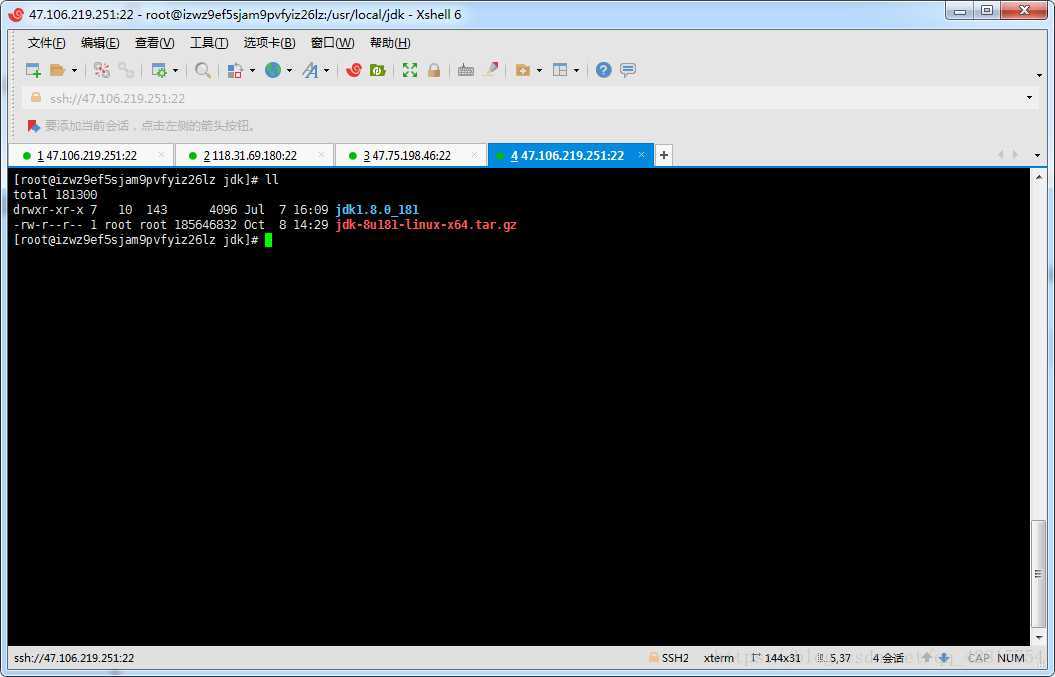Click the red Xshell swirl toolbar icon
The width and height of the screenshot is (1055, 677).
coord(353,70)
